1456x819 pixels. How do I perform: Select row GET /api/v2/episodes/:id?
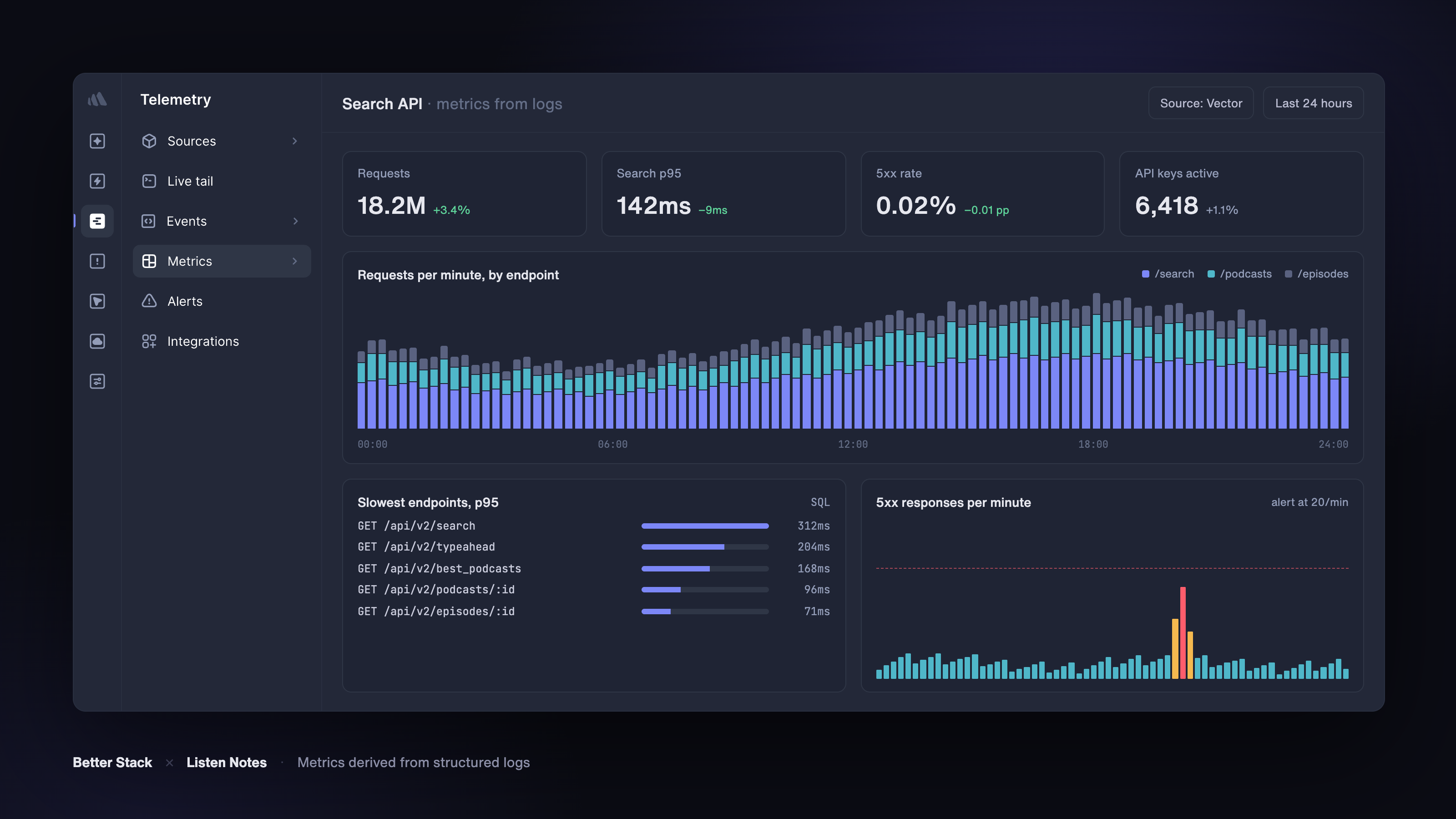click(594, 612)
